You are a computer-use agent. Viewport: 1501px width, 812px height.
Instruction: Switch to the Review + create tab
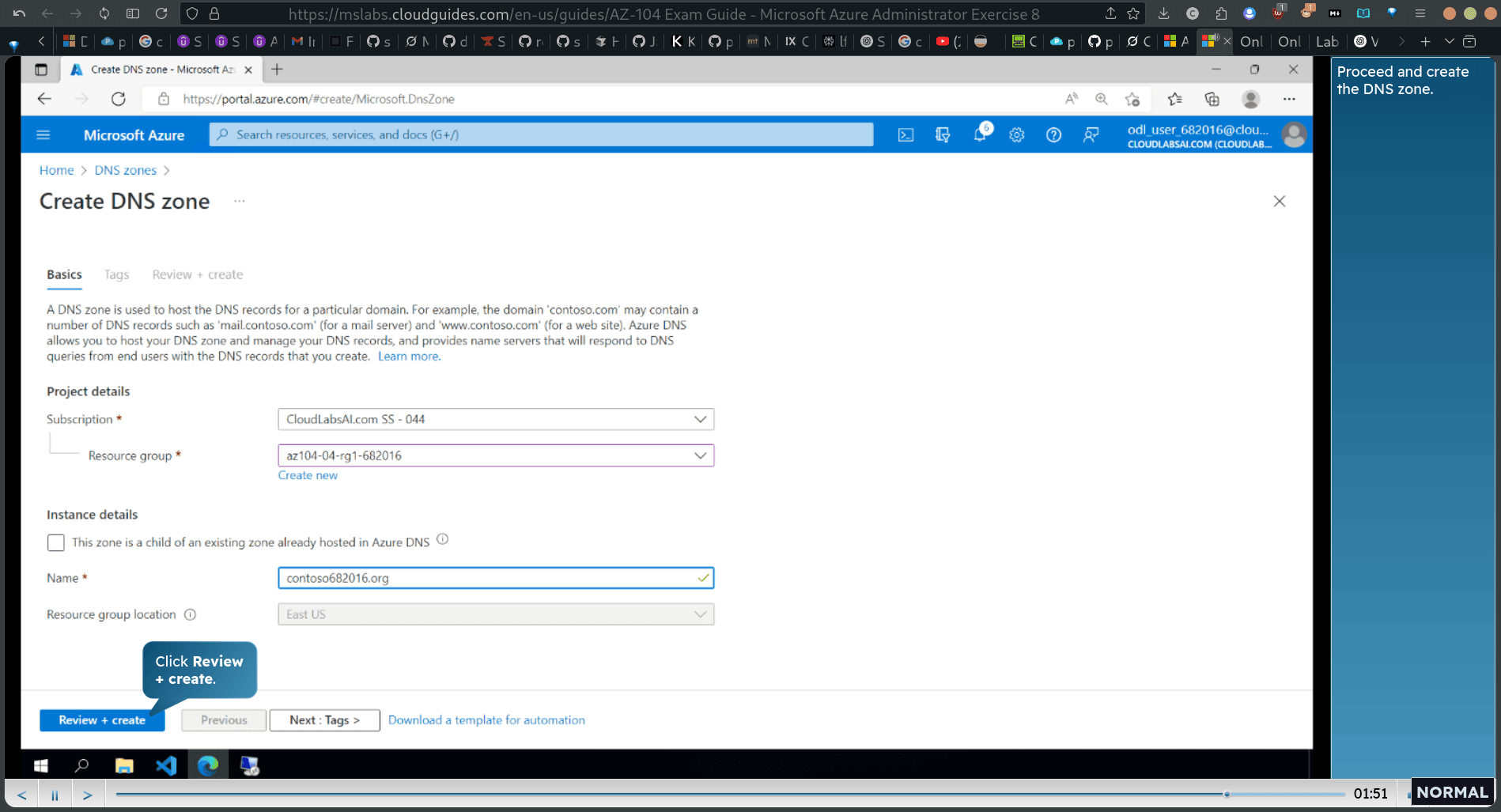198,274
